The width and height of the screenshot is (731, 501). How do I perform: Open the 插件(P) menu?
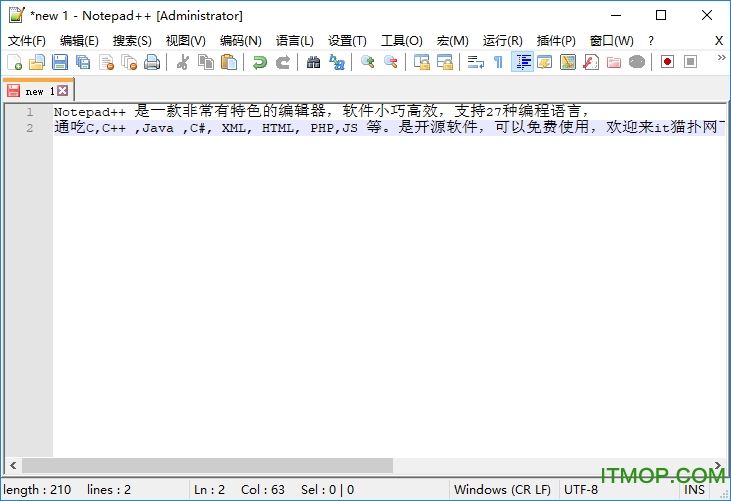tap(556, 41)
